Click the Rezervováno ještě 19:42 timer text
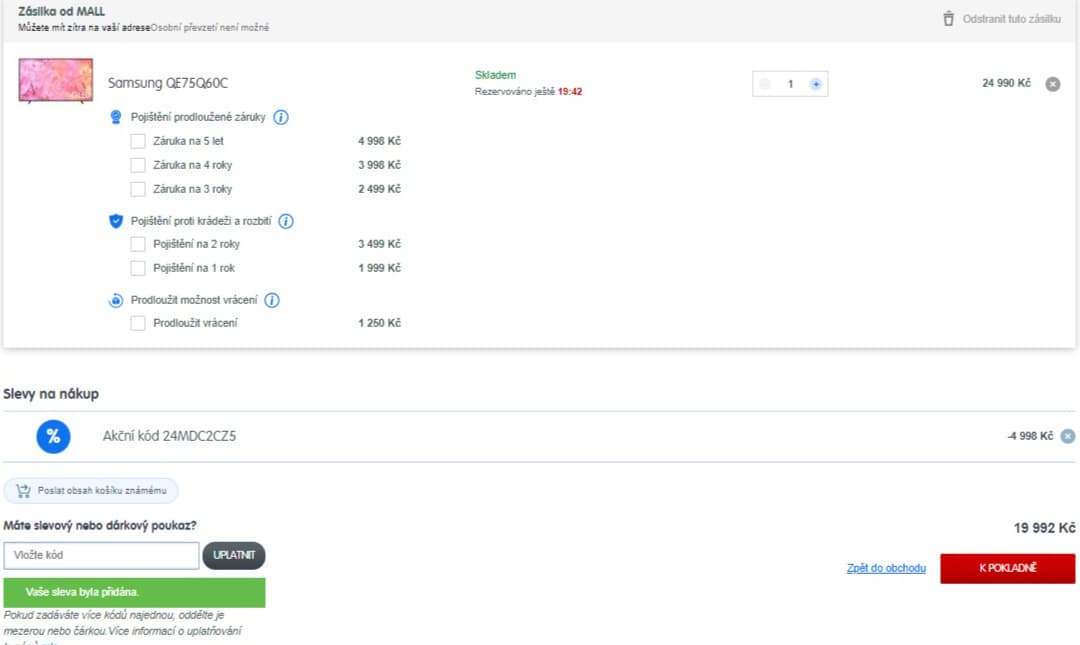 tap(528, 92)
